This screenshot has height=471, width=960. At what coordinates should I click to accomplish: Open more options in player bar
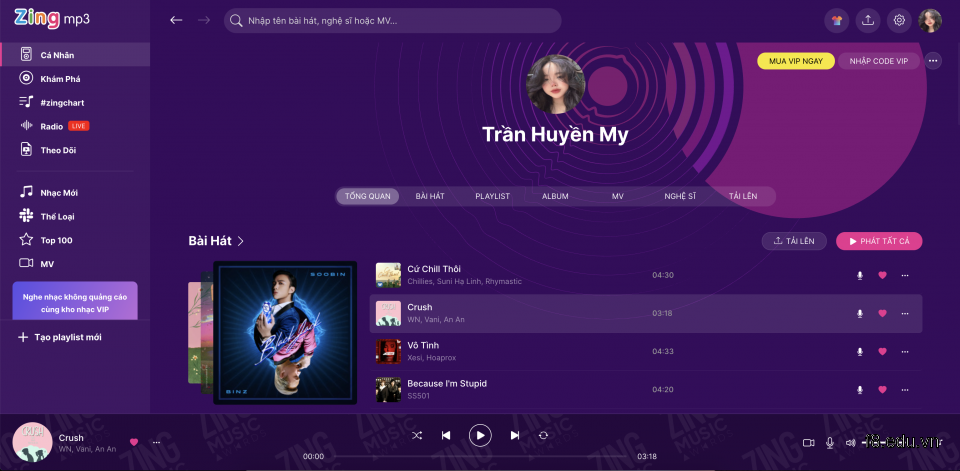click(157, 442)
